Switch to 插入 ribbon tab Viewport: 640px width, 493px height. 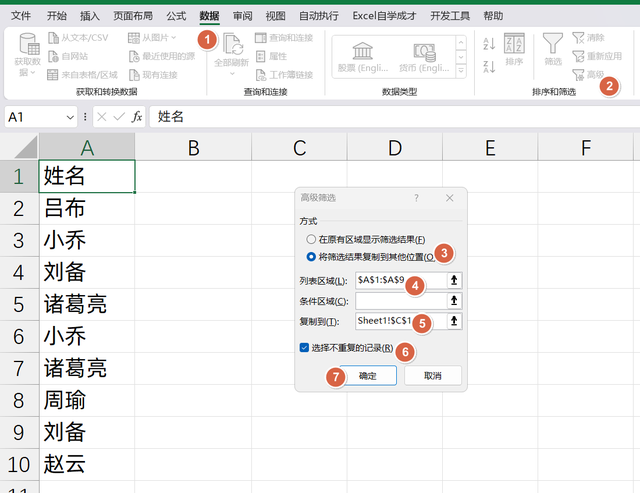pos(90,16)
